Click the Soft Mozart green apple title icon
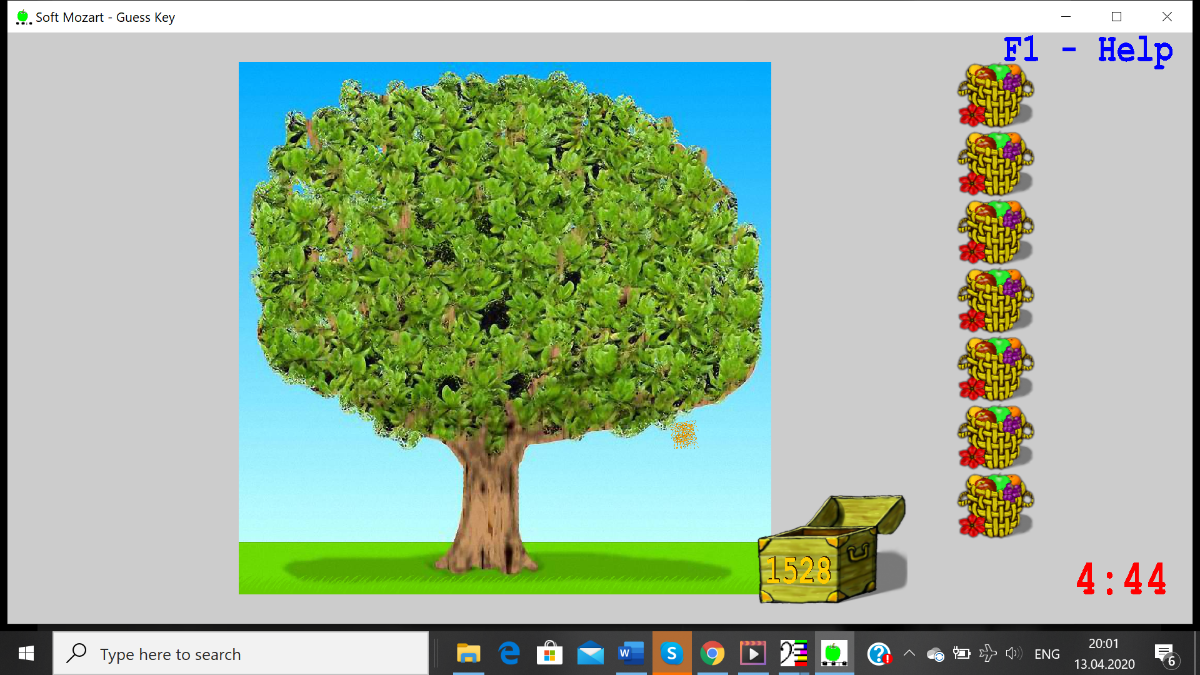This screenshot has height=675, width=1200. 23,17
